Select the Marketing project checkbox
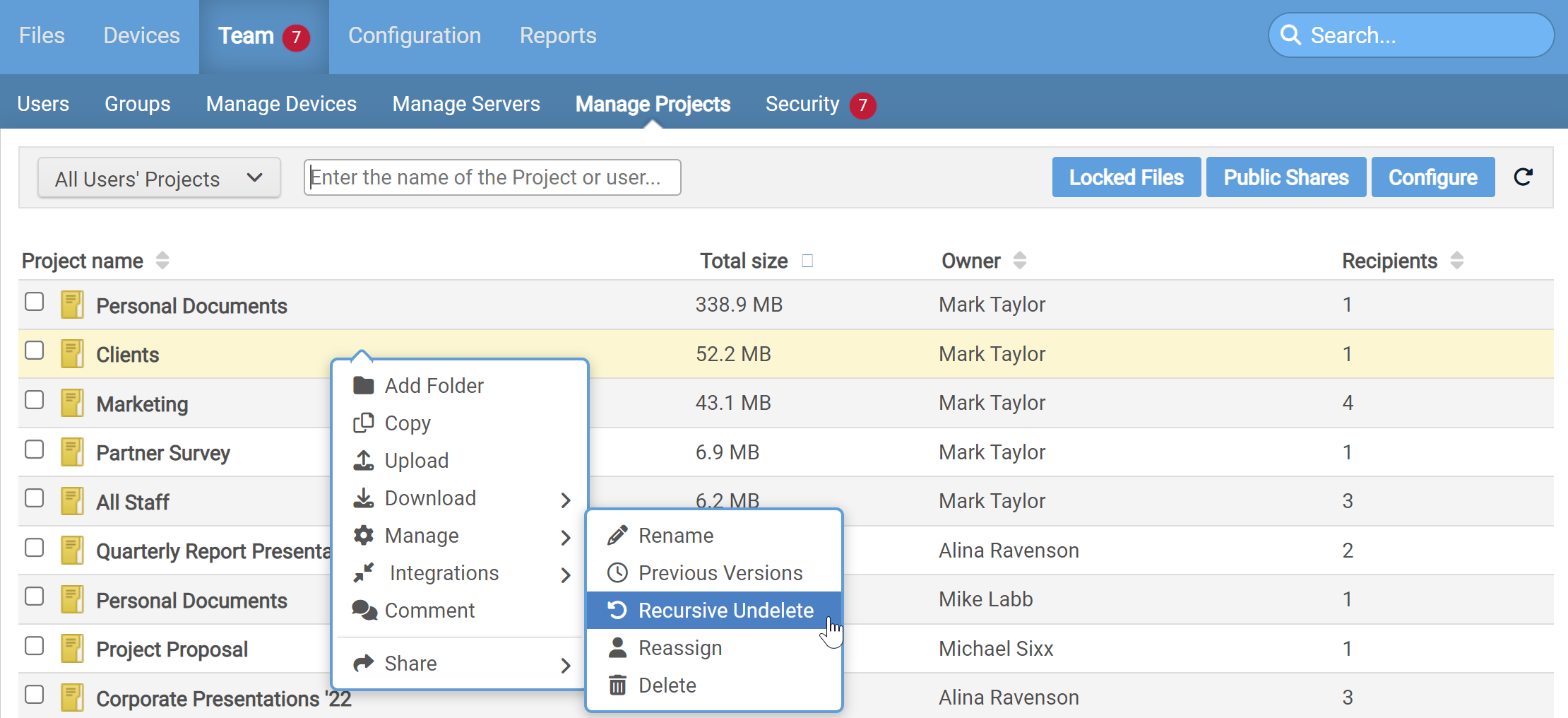Viewport: 1568px width, 718px height. coord(34,400)
